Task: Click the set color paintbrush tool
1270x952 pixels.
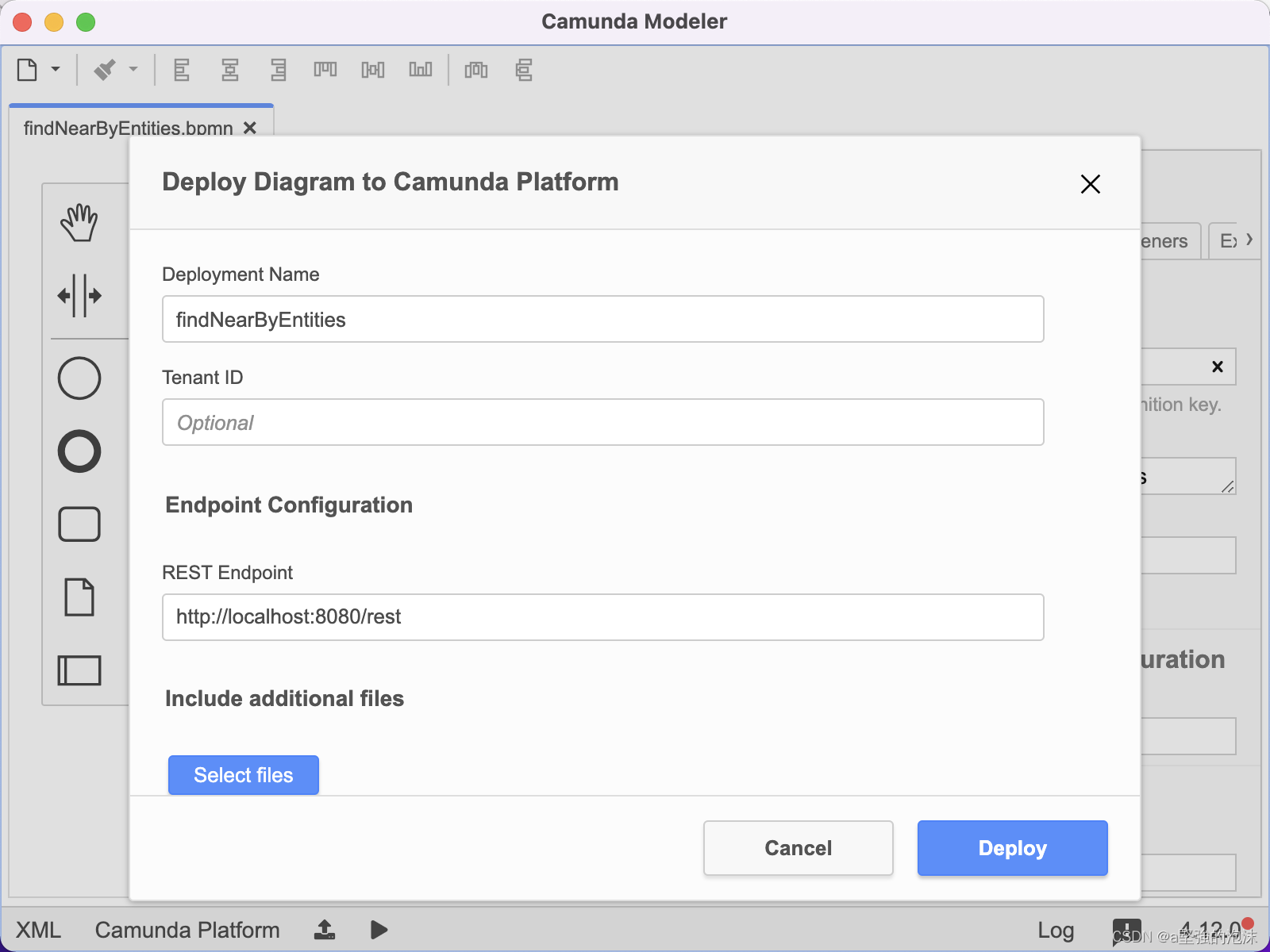Action: pos(105,70)
